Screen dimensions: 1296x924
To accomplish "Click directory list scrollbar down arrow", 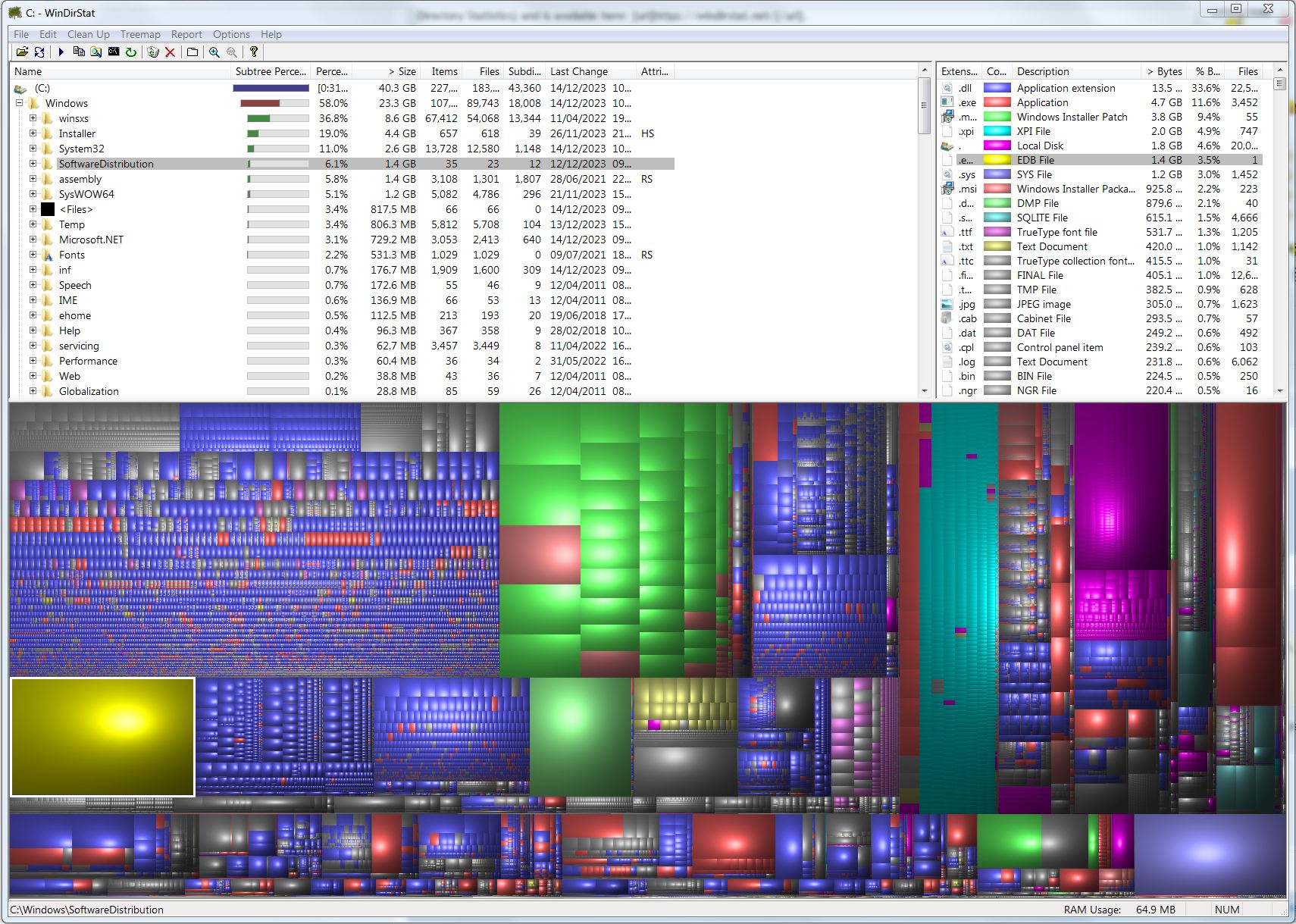I will pos(925,391).
